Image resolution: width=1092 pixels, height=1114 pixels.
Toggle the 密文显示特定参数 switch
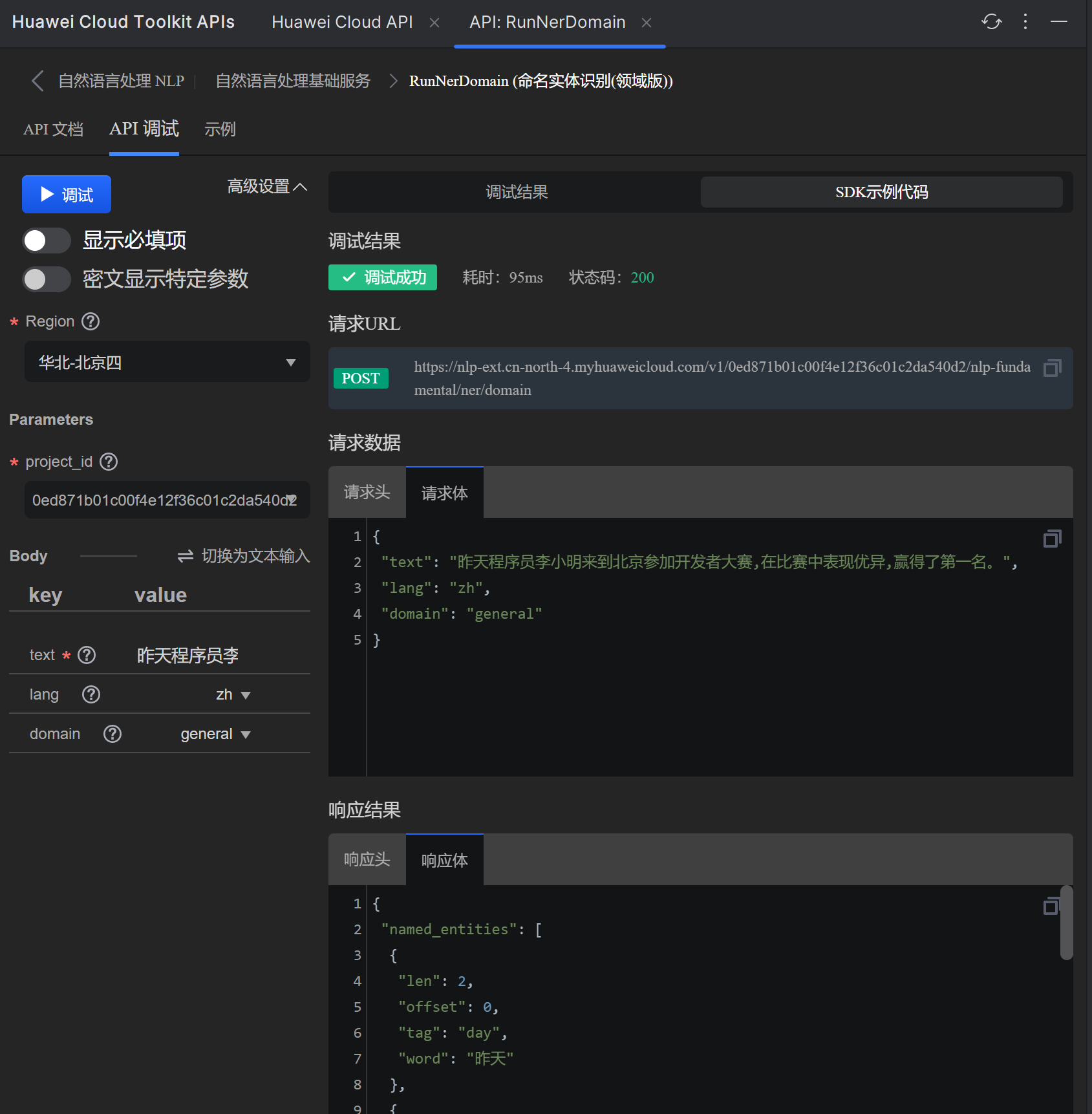47,279
